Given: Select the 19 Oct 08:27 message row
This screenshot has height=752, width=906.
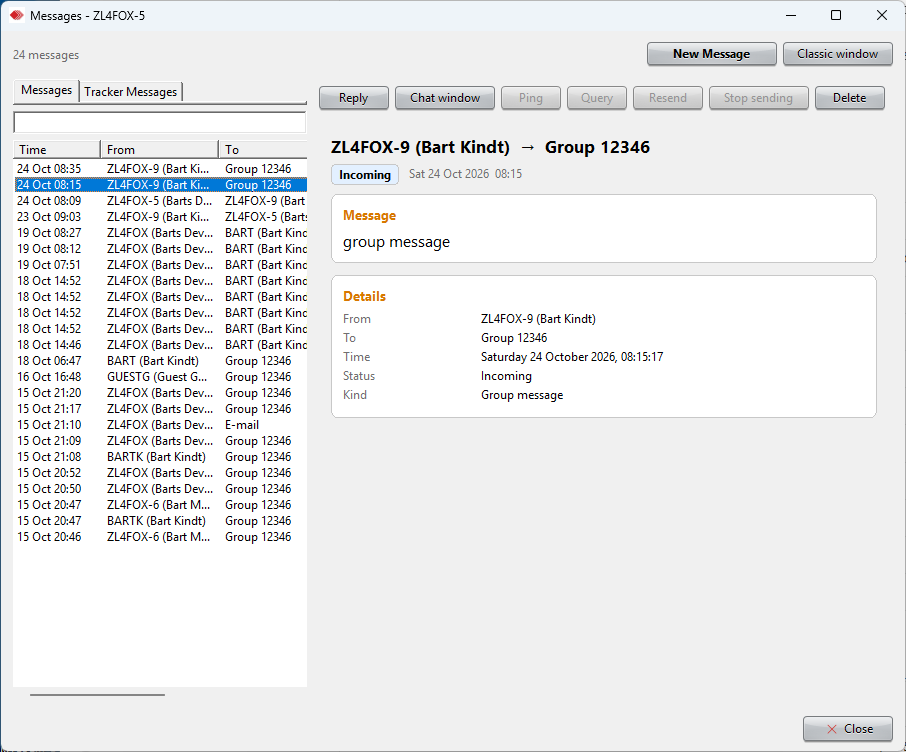Looking at the screenshot, I should (x=160, y=233).
